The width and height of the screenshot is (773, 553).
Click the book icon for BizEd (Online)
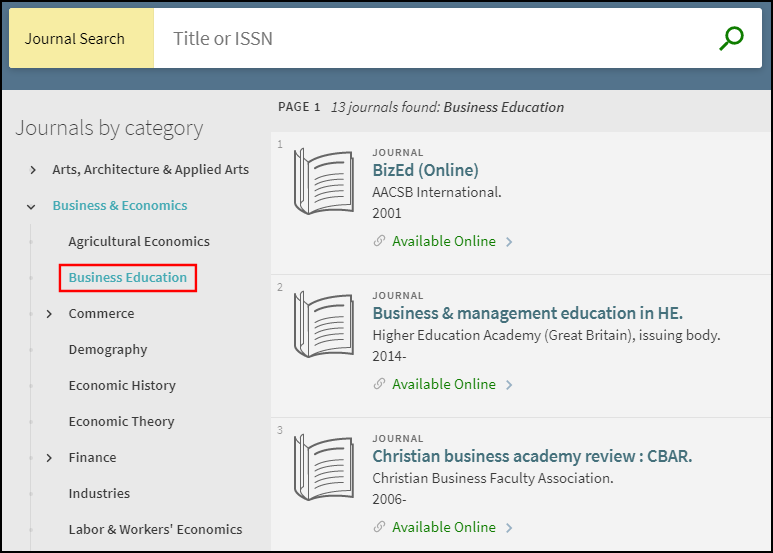(323, 182)
